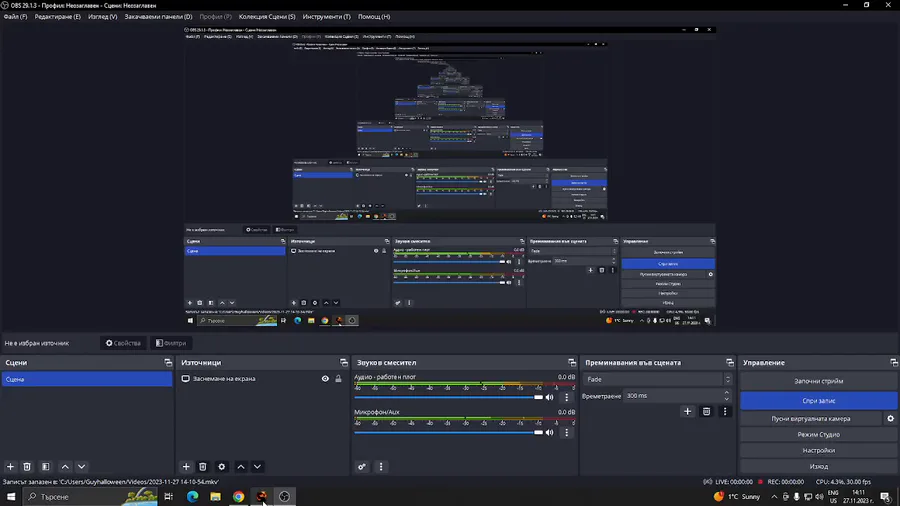900x506 pixels.
Task: Move source up in Източници panel
Action: tap(241, 466)
